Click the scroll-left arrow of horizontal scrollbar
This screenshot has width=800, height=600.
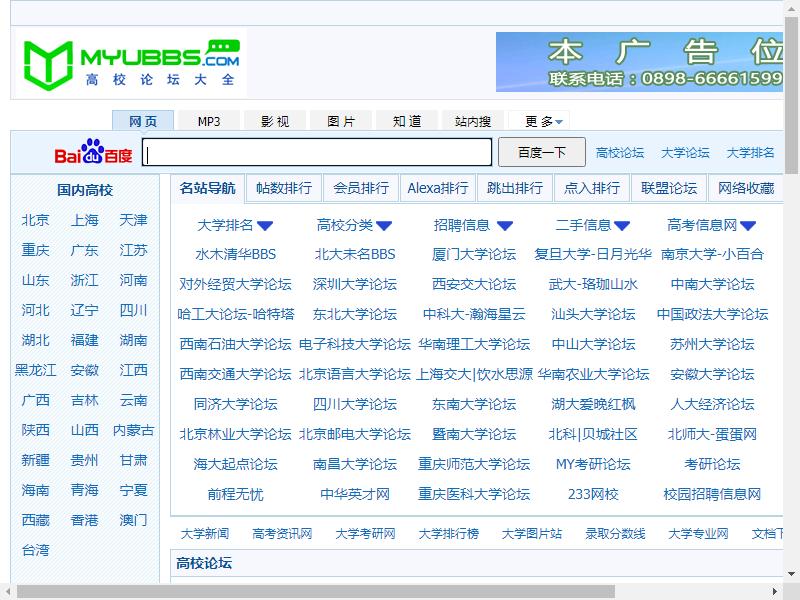coord(7,592)
